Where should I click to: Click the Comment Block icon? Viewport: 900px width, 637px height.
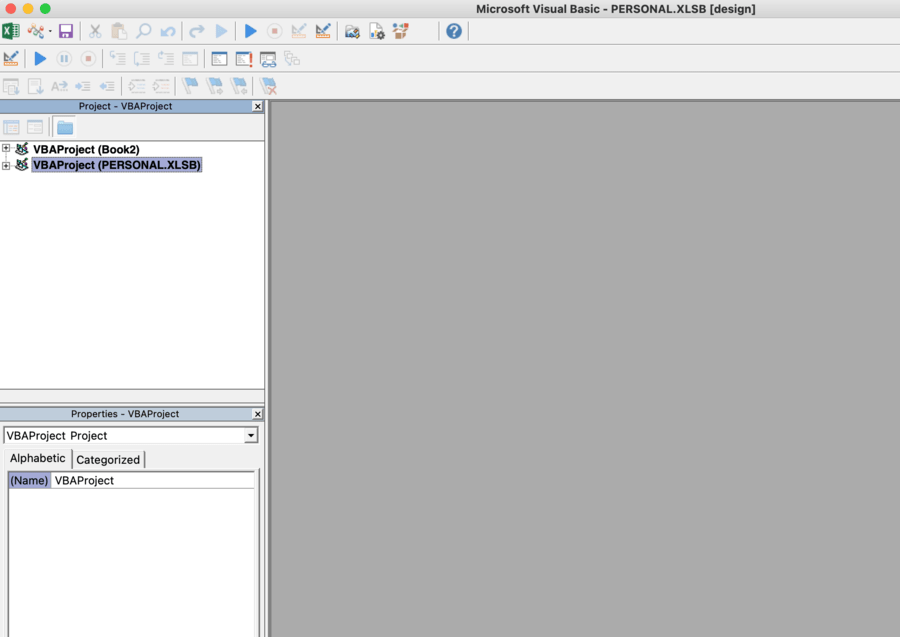click(137, 86)
